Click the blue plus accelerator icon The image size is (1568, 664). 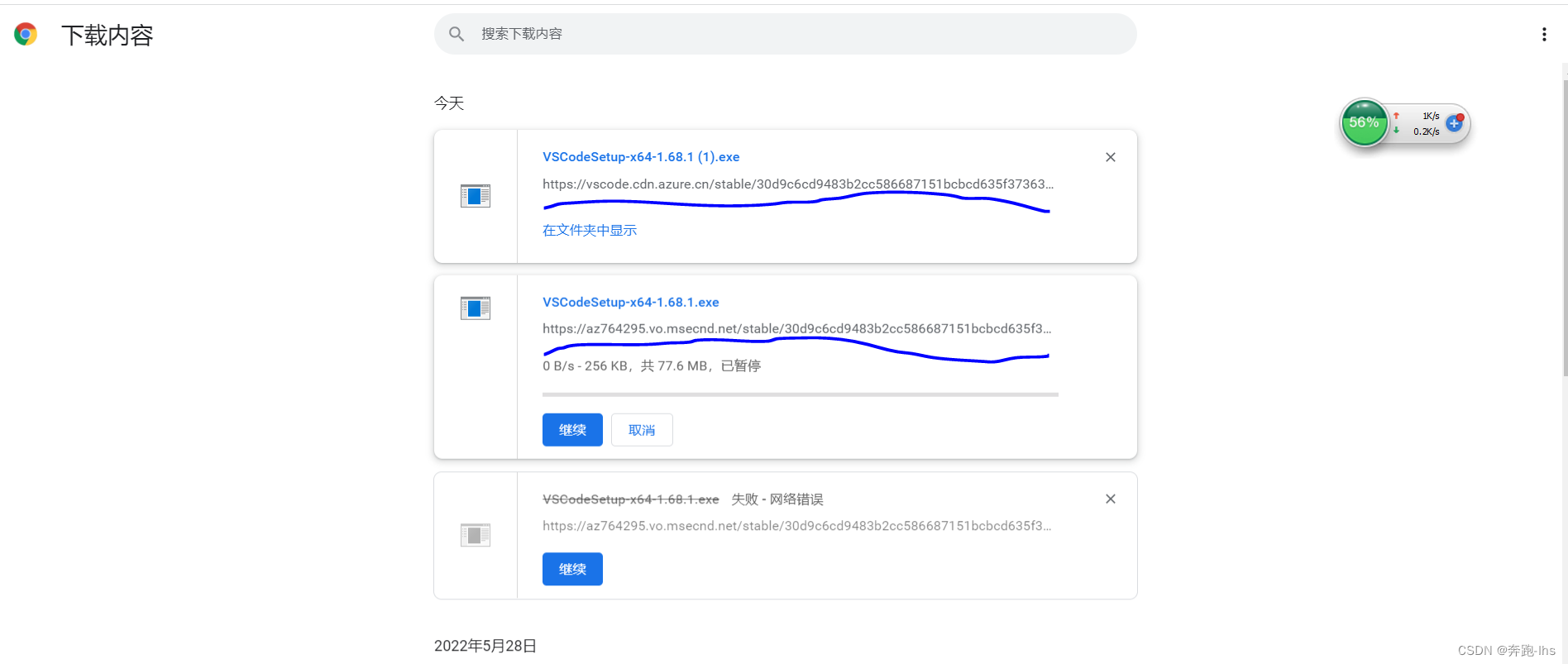pos(1454,123)
